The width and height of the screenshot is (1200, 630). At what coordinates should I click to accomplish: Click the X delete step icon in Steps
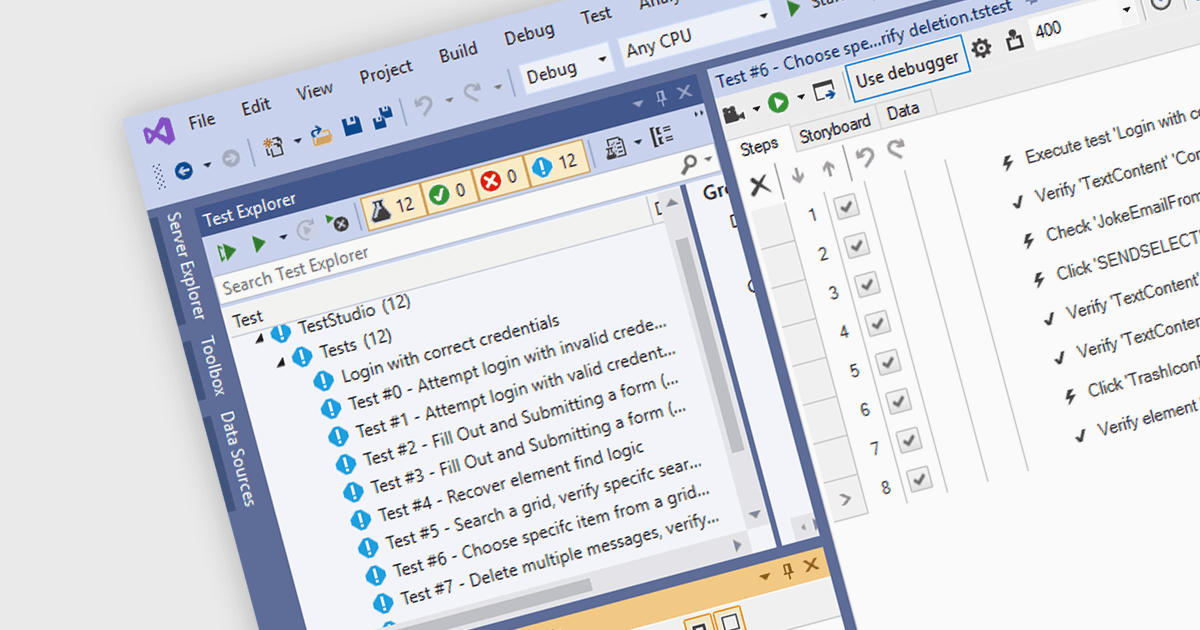tap(760, 184)
